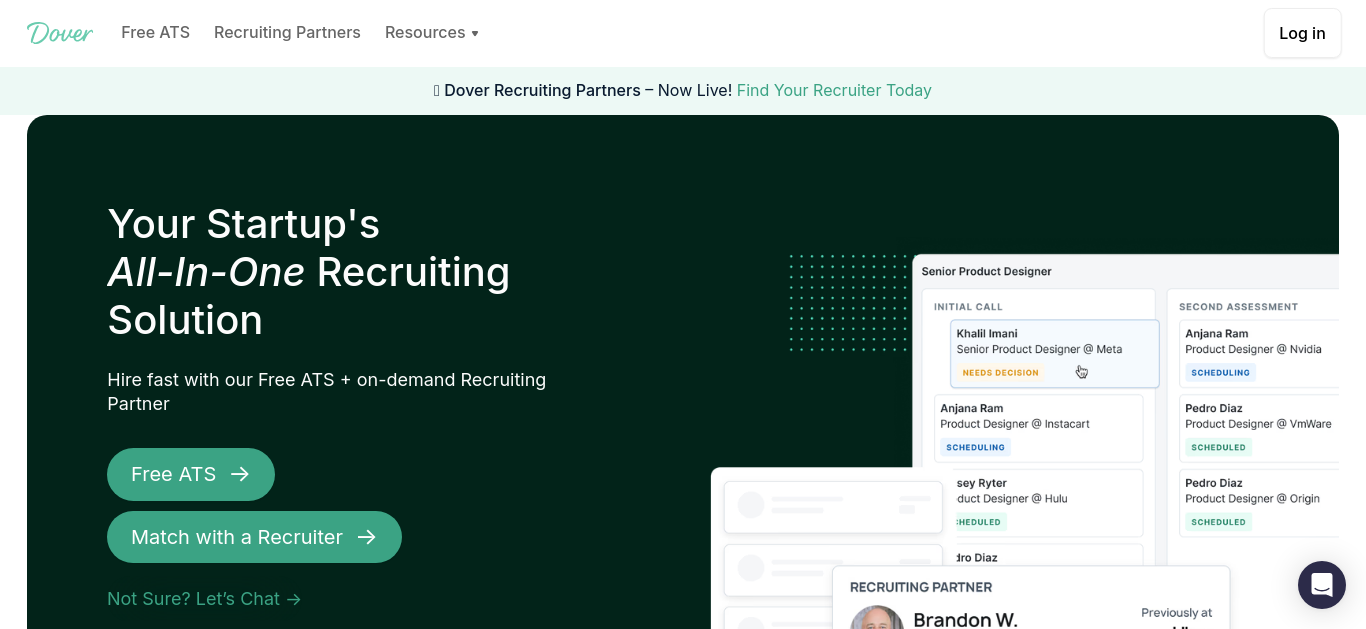
Task: Click the RECRUITING PARTNER card label
Action: [x=921, y=587]
